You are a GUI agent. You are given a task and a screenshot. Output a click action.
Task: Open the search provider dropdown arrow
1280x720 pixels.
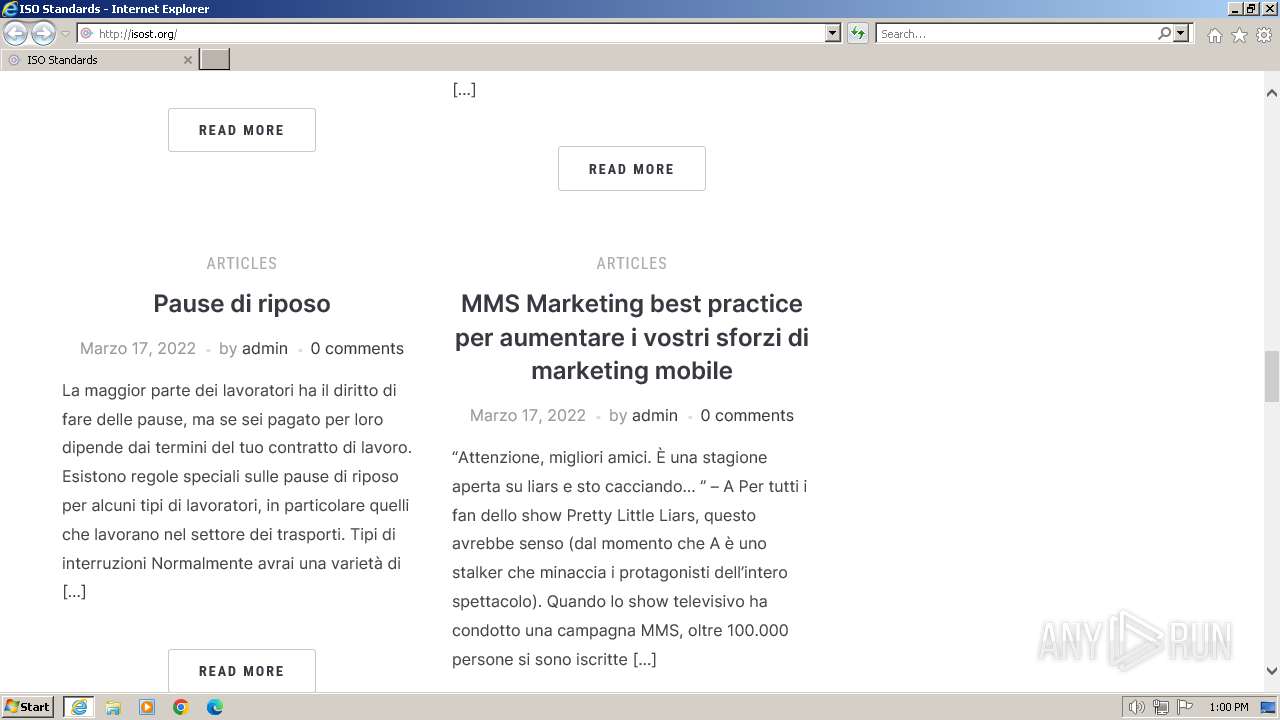[x=1181, y=34]
